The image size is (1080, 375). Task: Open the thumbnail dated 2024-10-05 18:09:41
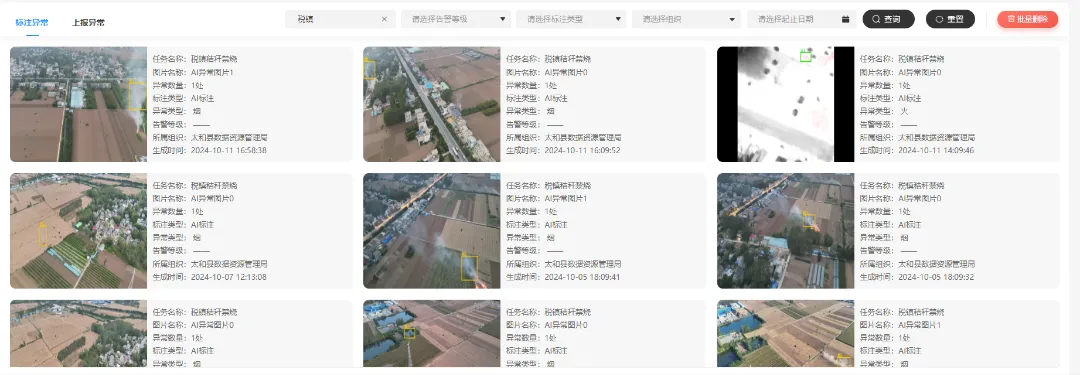pyautogui.click(x=432, y=230)
